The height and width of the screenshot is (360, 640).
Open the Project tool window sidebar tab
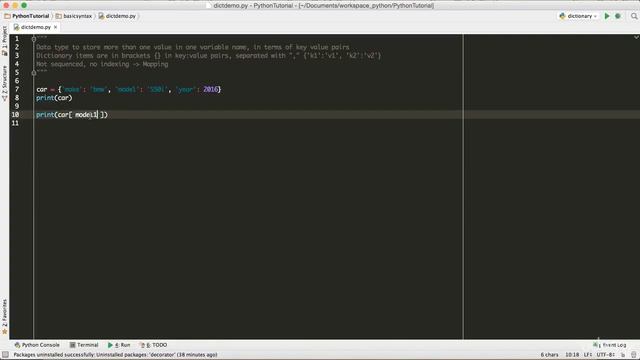4,40
